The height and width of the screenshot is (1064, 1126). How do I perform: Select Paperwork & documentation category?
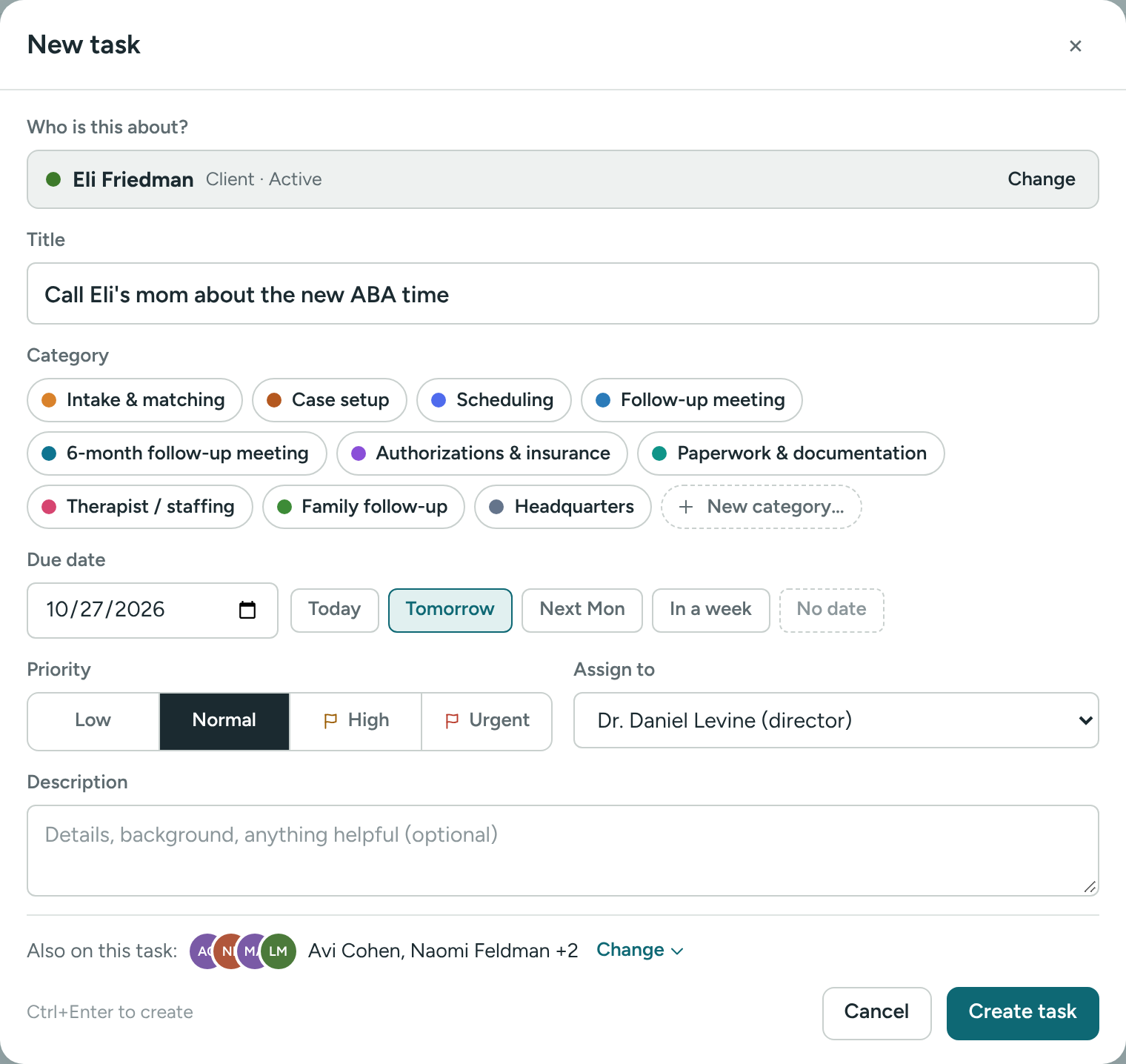coord(791,453)
